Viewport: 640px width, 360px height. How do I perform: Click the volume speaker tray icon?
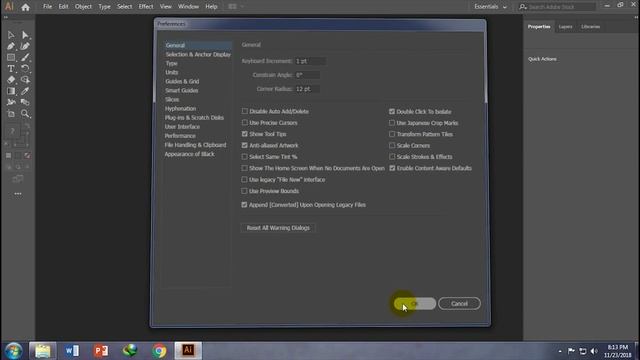pyautogui.click(x=594, y=351)
